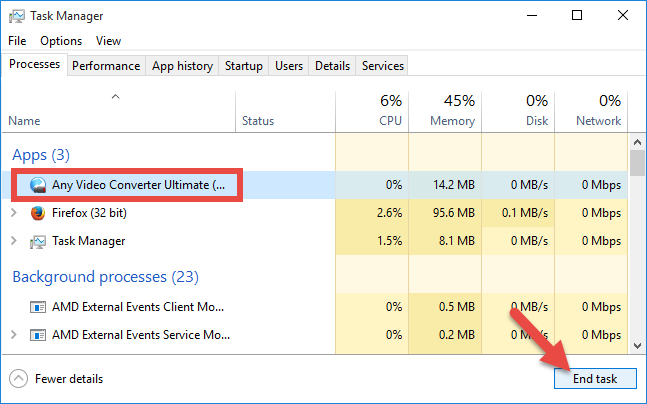
Task: Click the Any Video Converter Ultimate app icon
Action: click(x=38, y=185)
